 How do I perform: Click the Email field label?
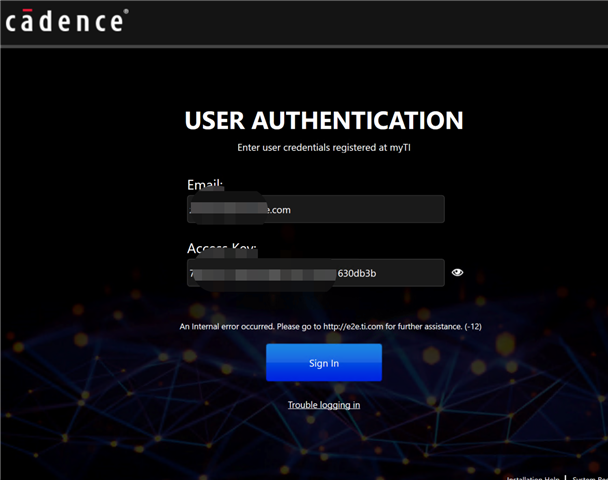point(204,185)
